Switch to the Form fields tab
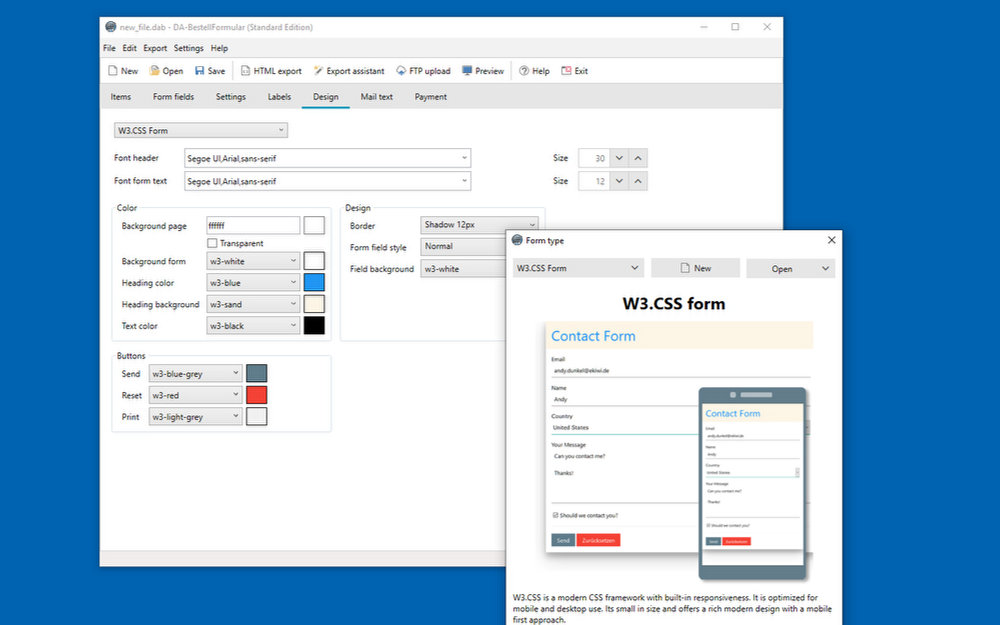The width and height of the screenshot is (1000, 625). pos(173,97)
